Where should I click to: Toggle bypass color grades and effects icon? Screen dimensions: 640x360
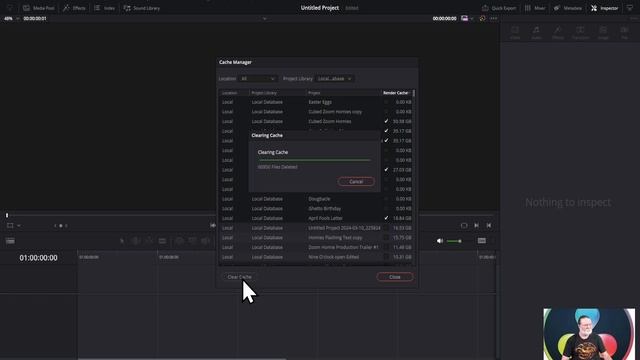click(x=482, y=18)
